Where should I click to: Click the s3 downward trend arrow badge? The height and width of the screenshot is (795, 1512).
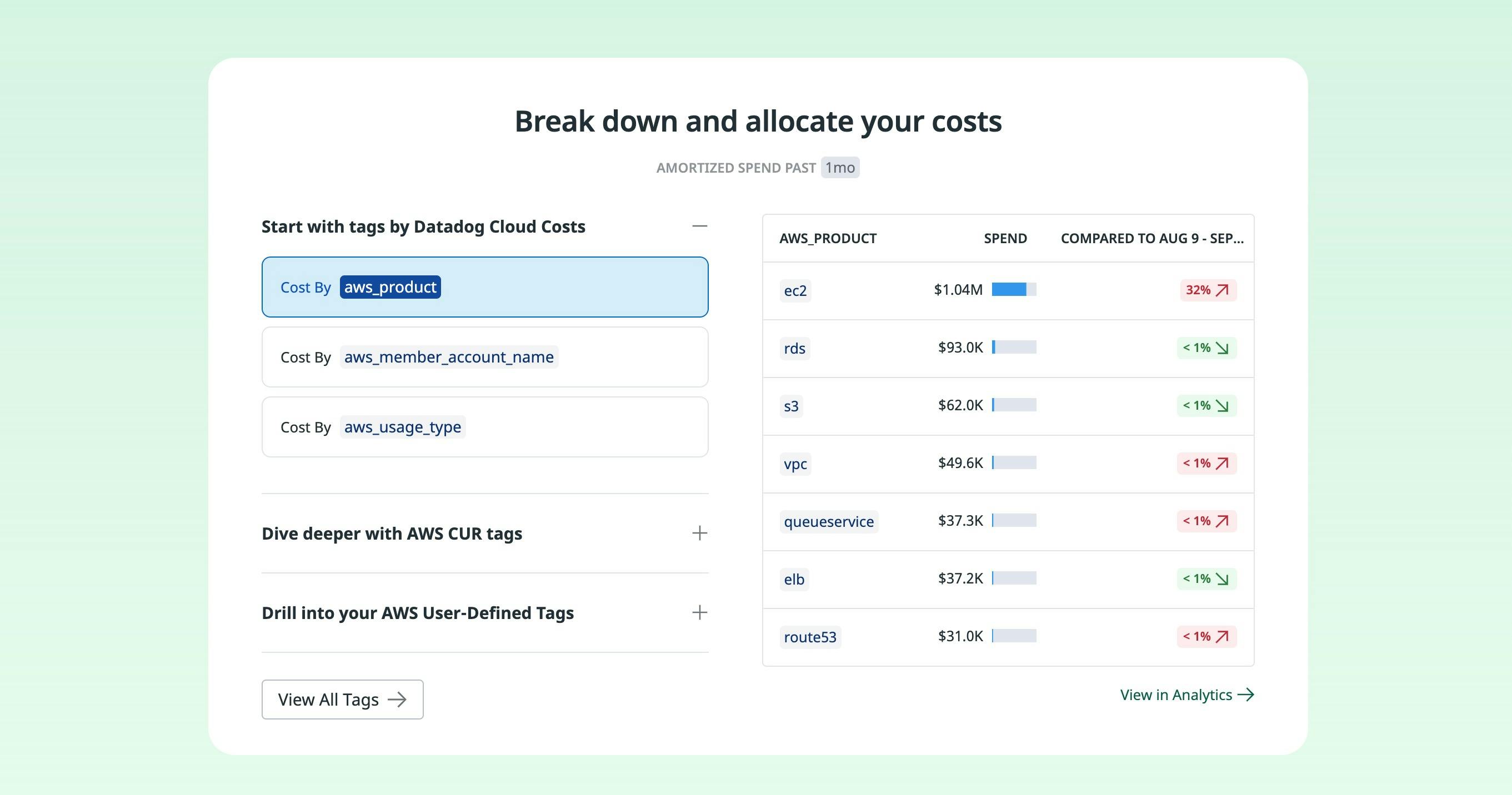point(1207,405)
